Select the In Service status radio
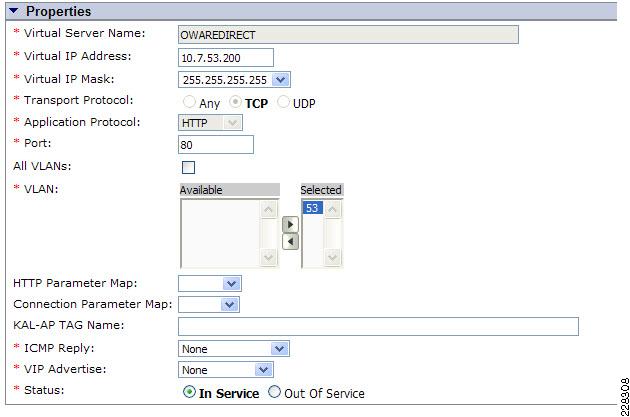Viewport: 630px width, 417px height. pyautogui.click(x=189, y=392)
